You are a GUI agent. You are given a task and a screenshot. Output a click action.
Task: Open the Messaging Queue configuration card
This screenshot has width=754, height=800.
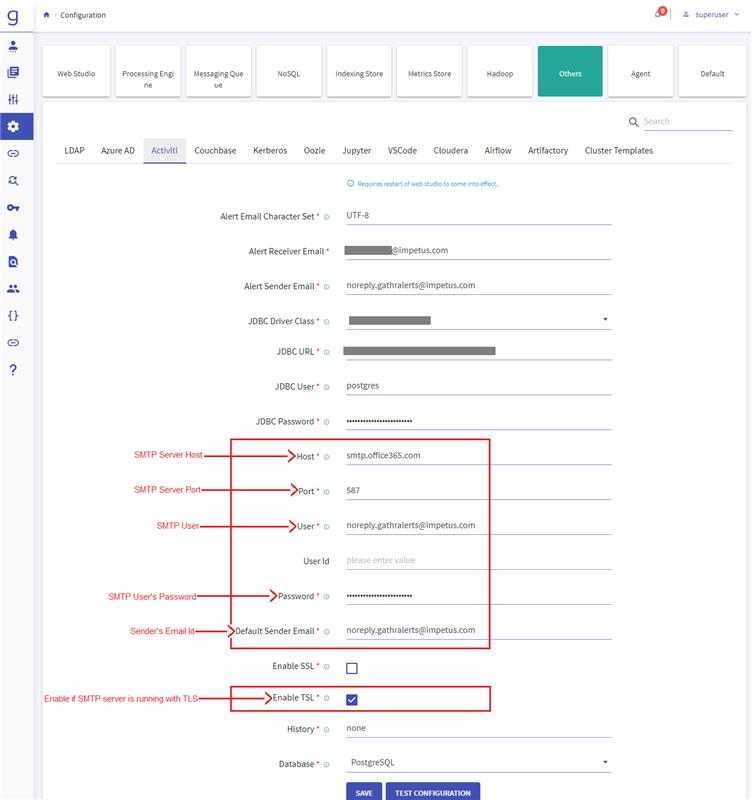click(218, 71)
